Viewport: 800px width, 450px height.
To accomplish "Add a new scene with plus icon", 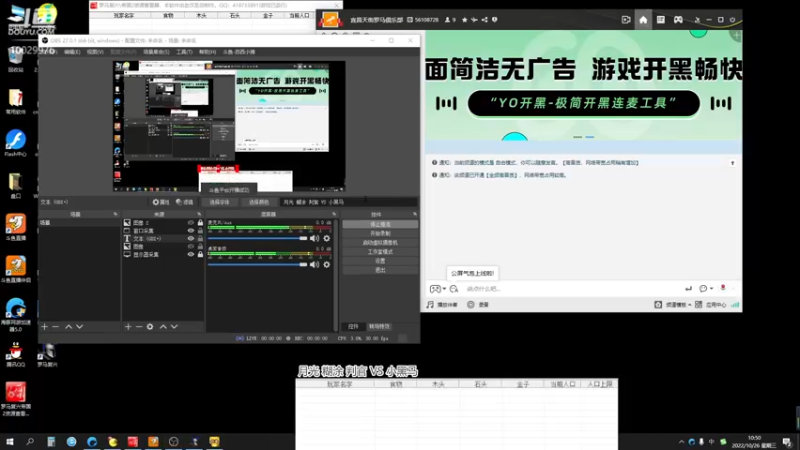I will click(x=44, y=327).
